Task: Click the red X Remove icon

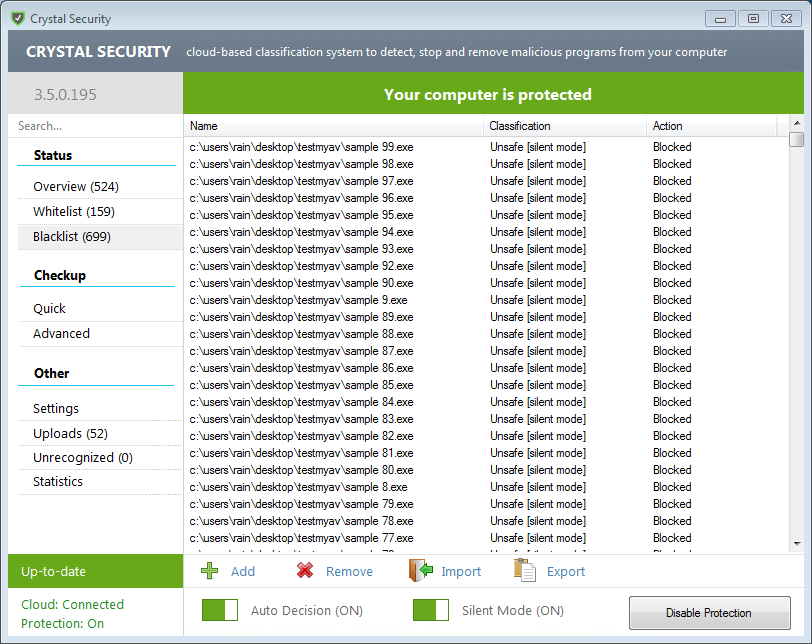Action: point(305,570)
